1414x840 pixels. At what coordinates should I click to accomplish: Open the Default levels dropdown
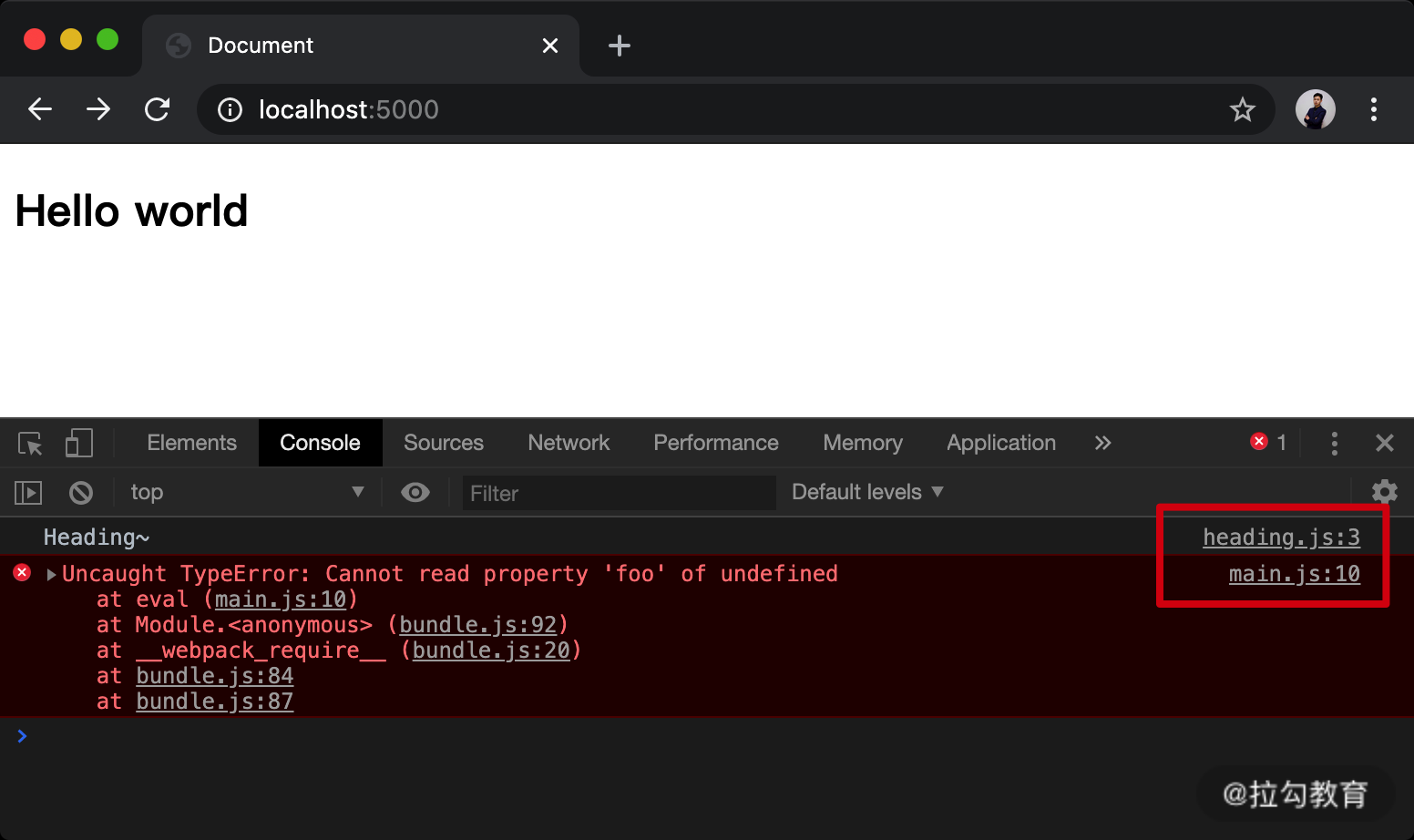[867, 492]
